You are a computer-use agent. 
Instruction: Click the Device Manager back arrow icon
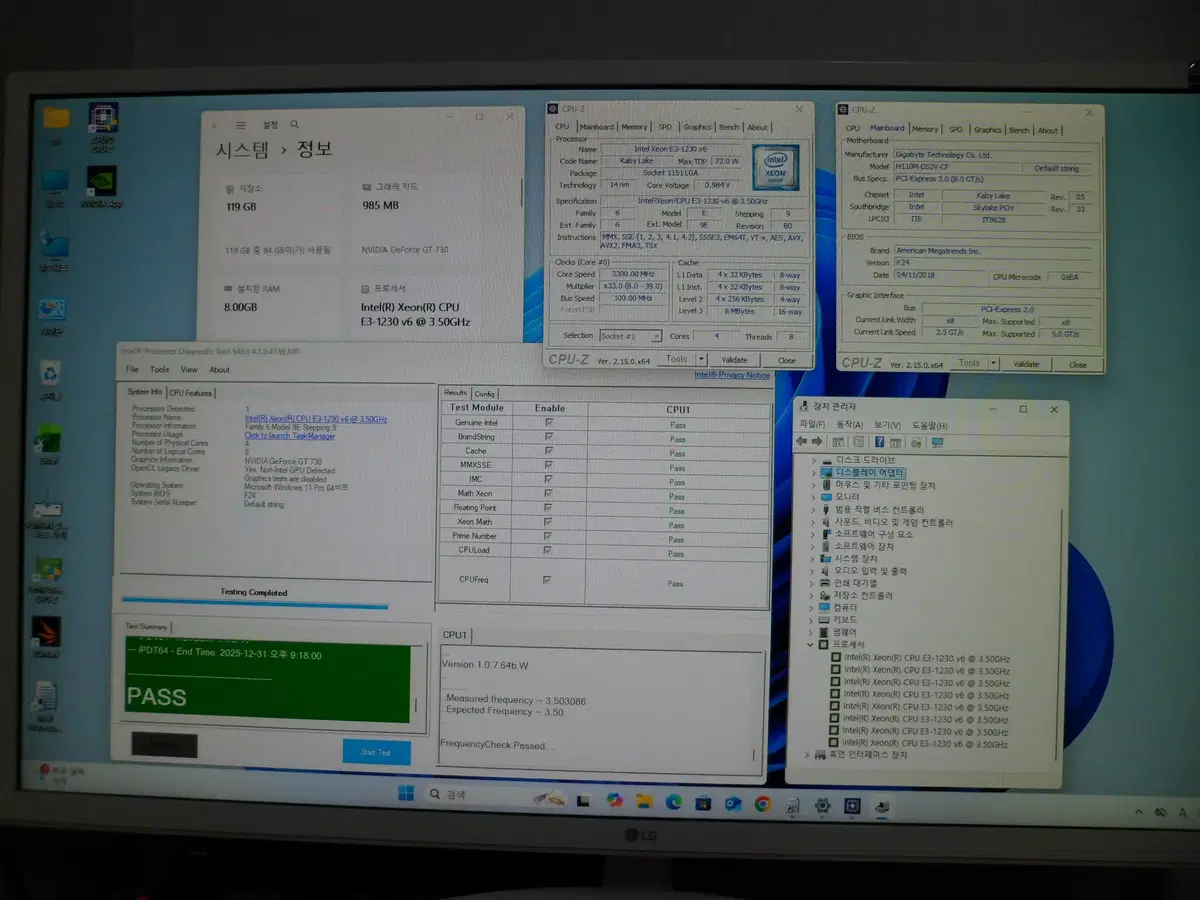(x=801, y=442)
